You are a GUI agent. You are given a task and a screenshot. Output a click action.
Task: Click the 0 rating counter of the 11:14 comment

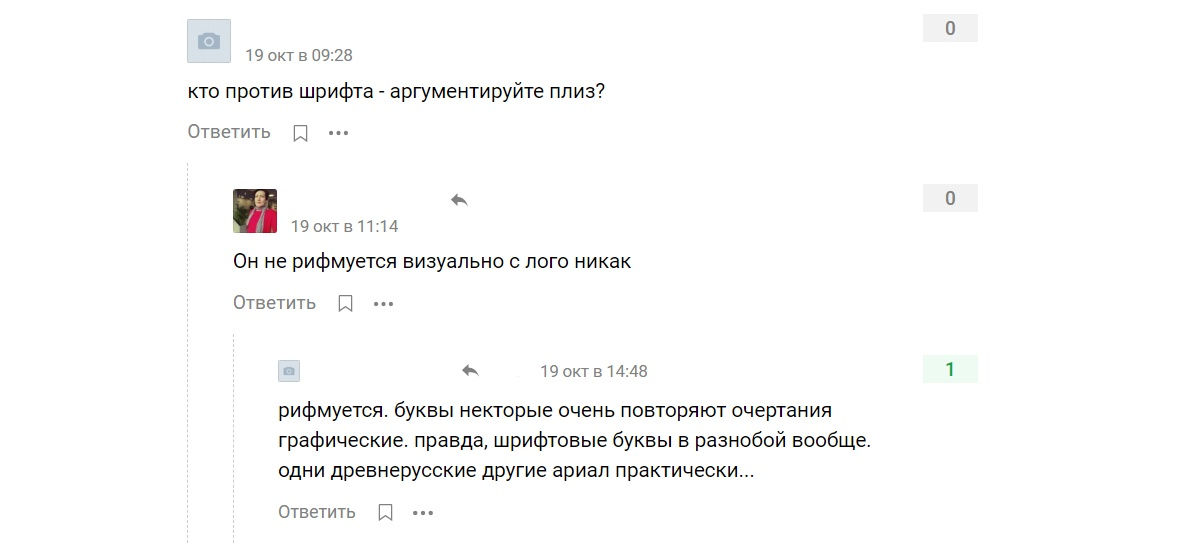click(950, 199)
